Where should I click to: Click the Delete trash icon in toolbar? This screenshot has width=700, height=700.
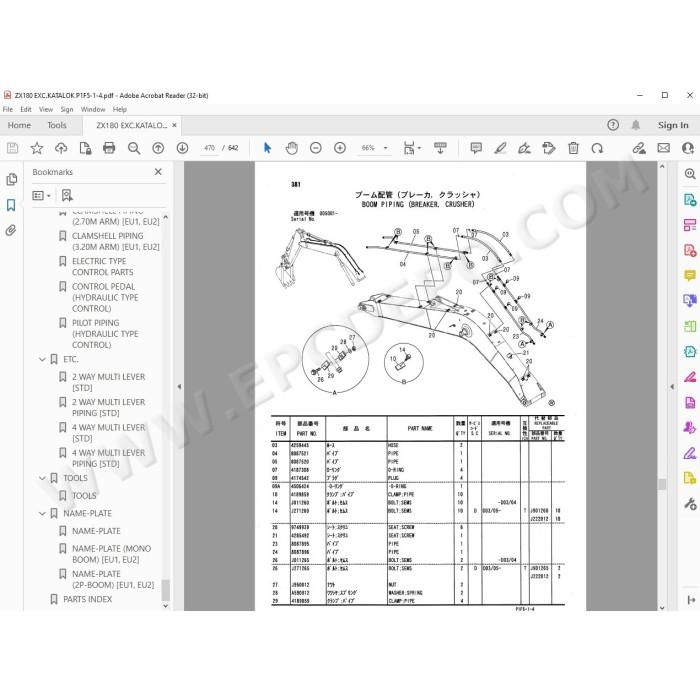click(x=573, y=148)
